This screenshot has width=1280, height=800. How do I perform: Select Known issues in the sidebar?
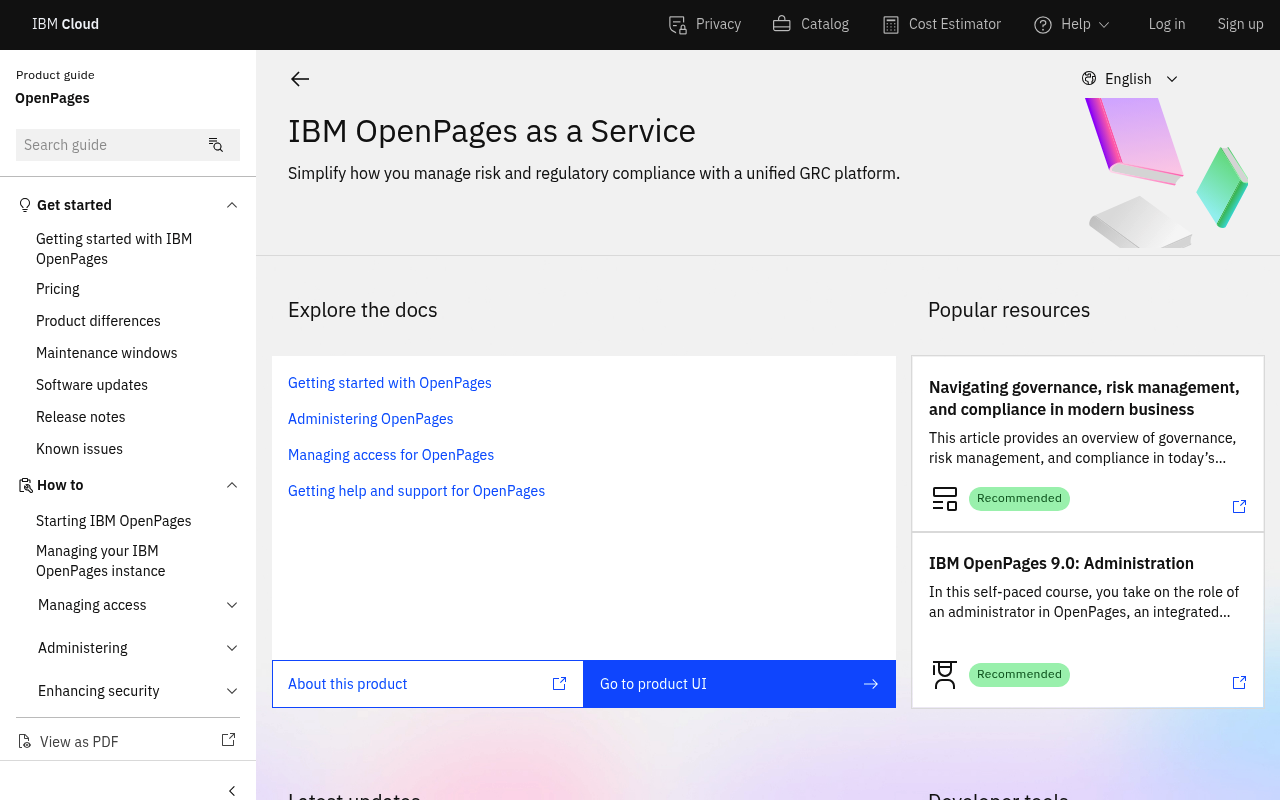pos(80,449)
